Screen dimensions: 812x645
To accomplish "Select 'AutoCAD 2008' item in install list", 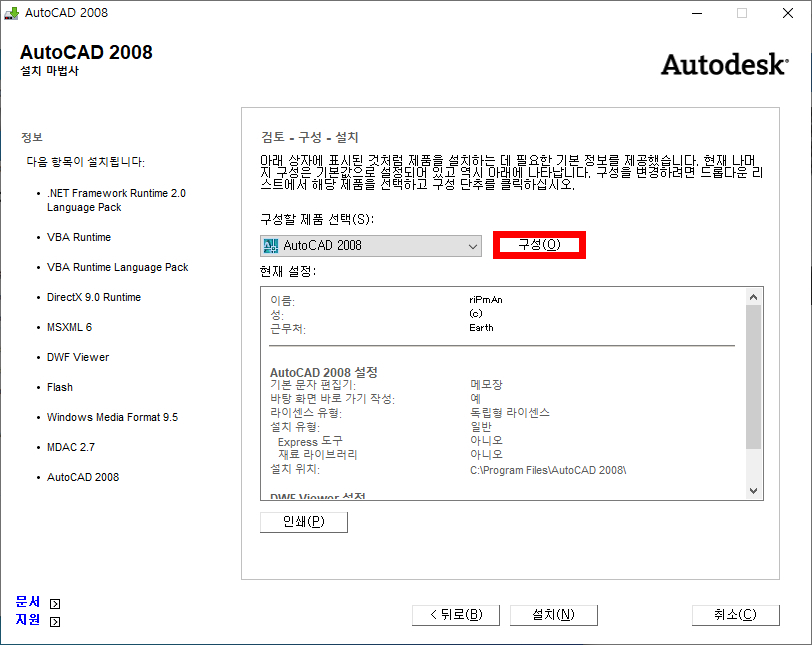I will point(83,477).
